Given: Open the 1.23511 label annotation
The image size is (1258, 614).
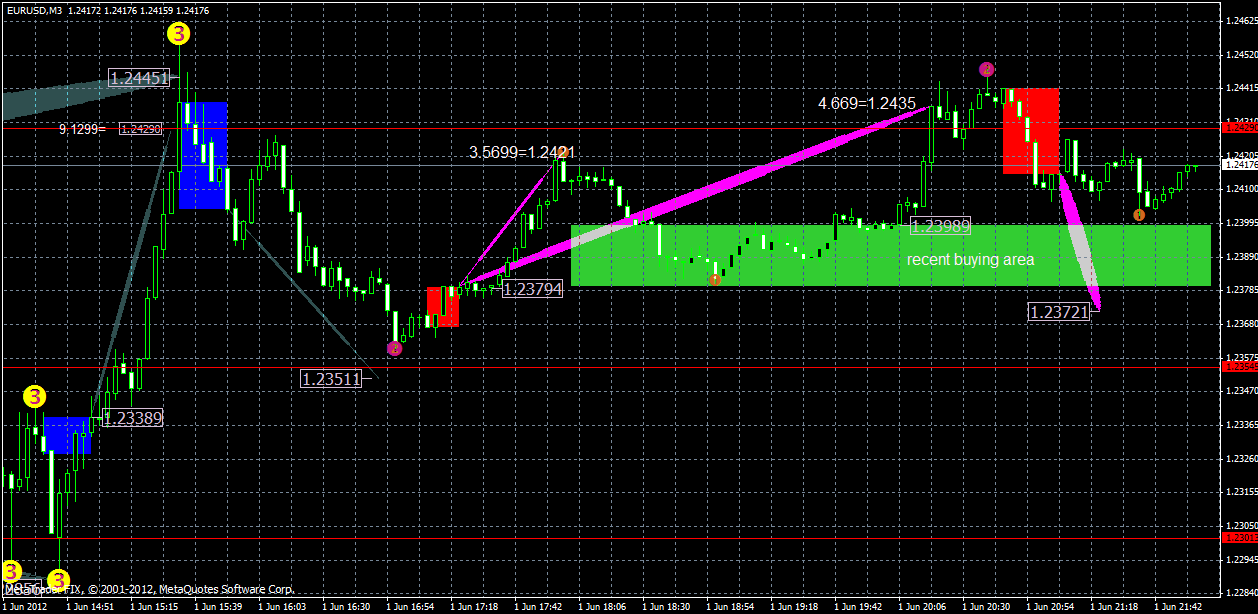Looking at the screenshot, I should coord(330,377).
